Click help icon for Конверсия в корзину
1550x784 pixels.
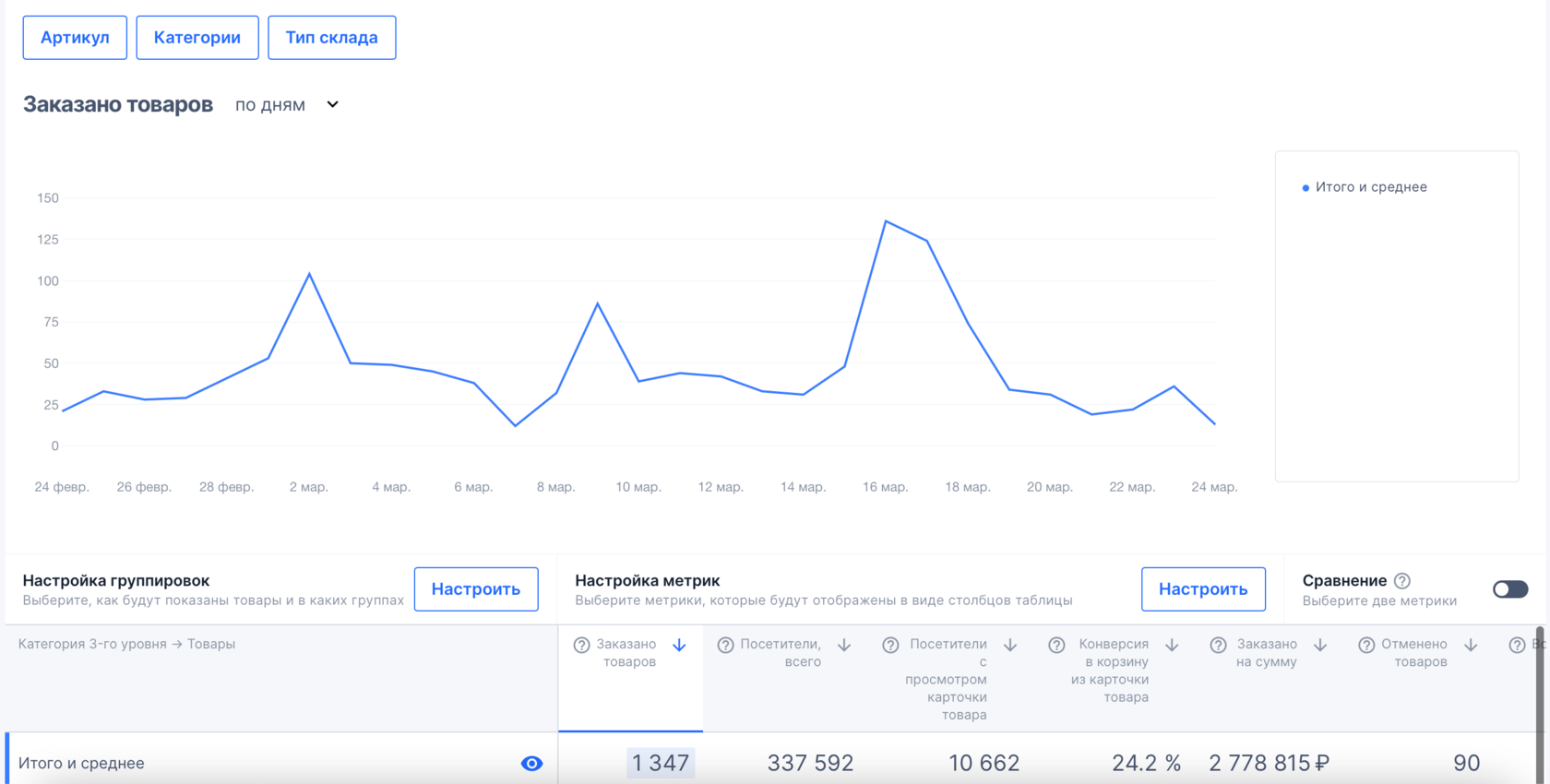1057,645
